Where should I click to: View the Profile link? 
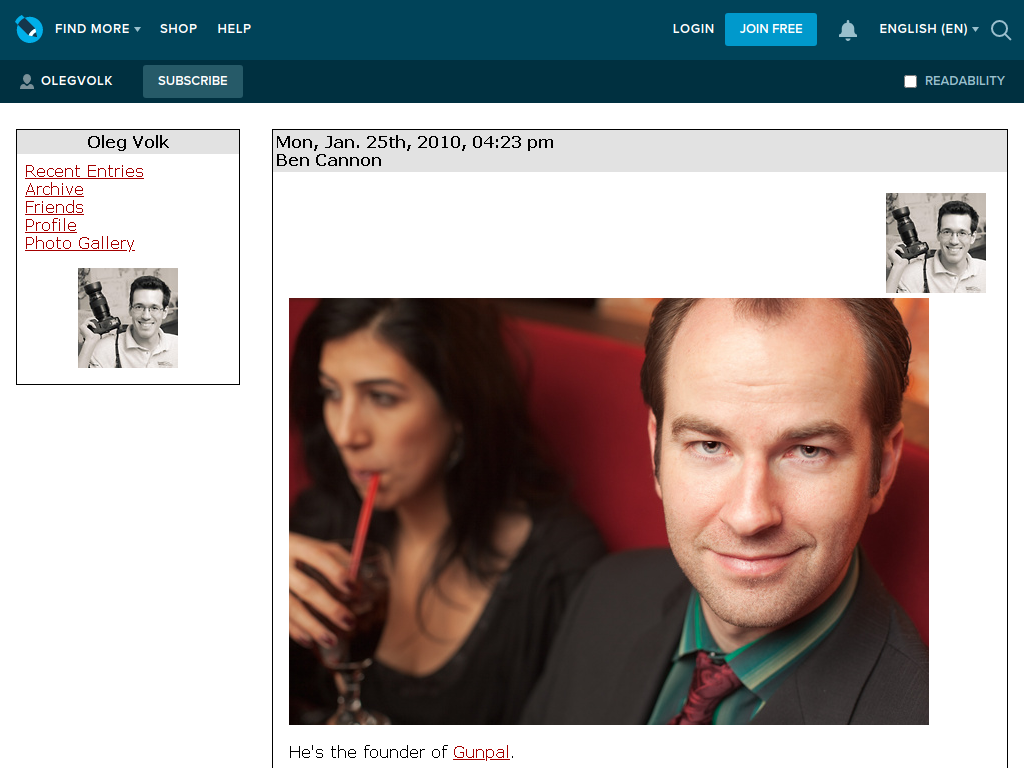pos(51,225)
